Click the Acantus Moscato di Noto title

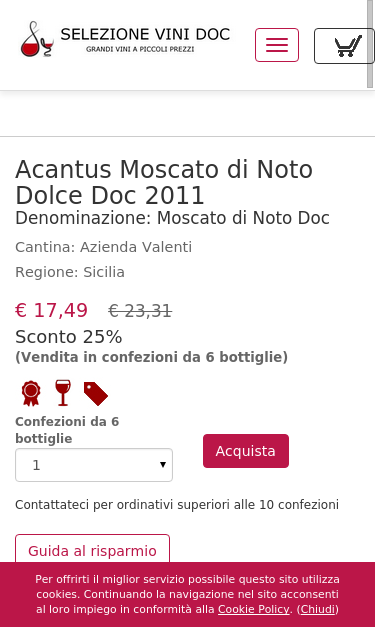pos(164,182)
